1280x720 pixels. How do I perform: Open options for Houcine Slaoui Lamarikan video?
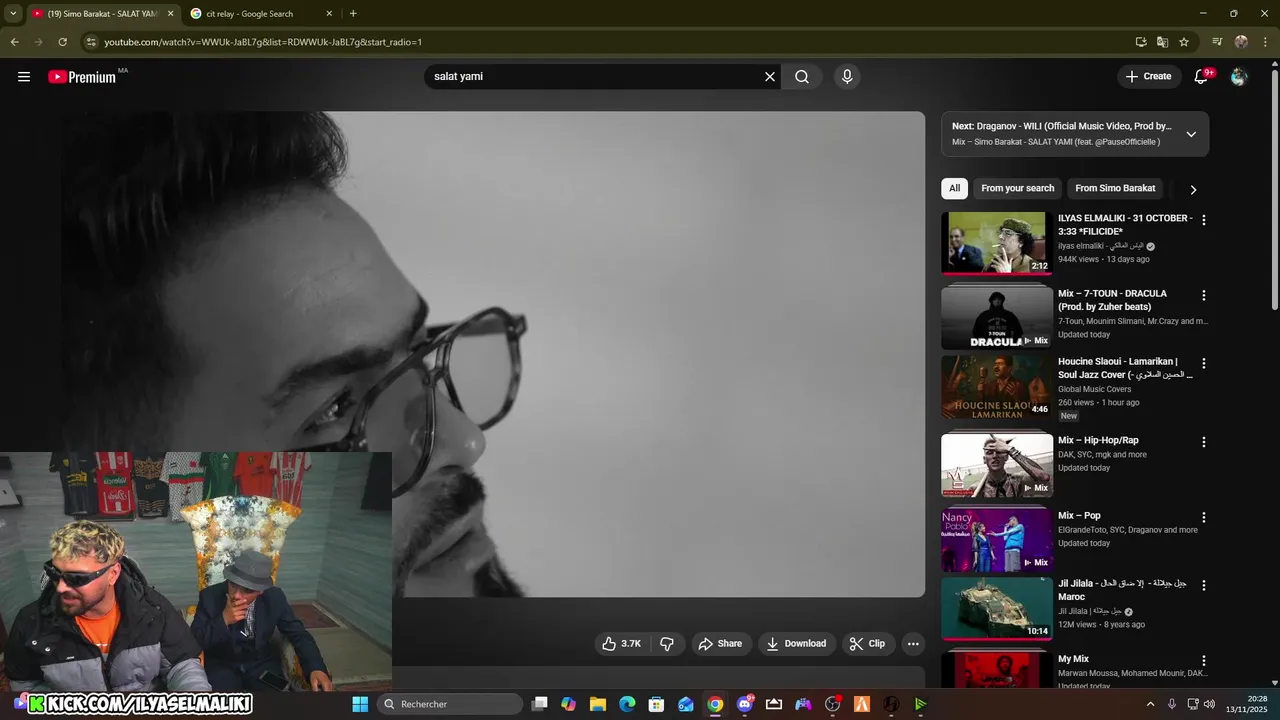click(x=1204, y=364)
